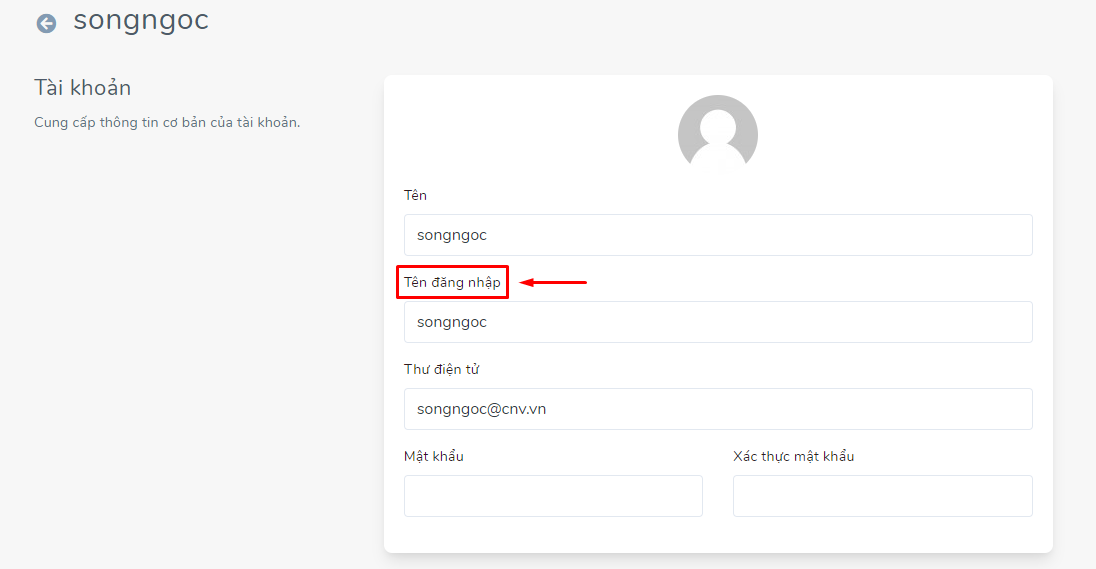This screenshot has width=1096, height=569.
Task: Focus the Tên đăng nhập input field
Action: [x=718, y=322]
